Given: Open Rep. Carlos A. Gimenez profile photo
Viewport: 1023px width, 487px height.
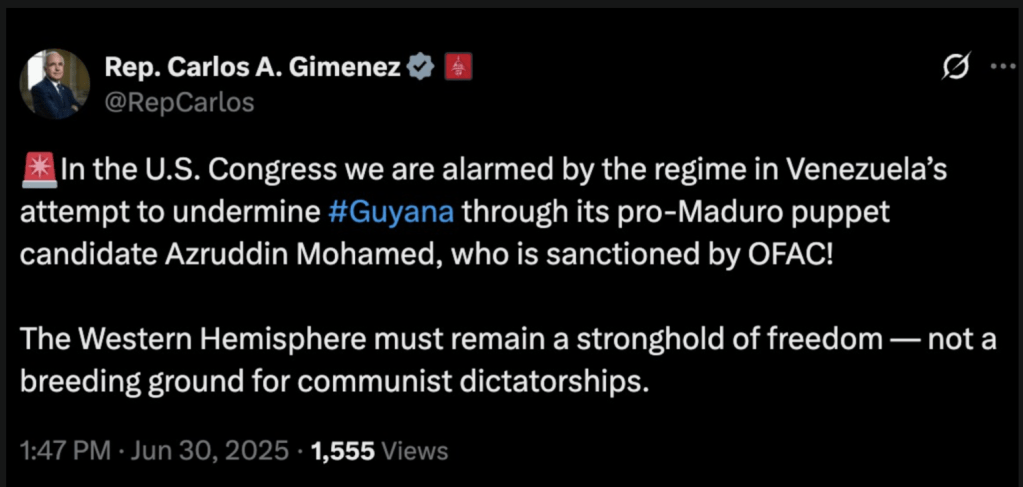Looking at the screenshot, I should point(53,84).
